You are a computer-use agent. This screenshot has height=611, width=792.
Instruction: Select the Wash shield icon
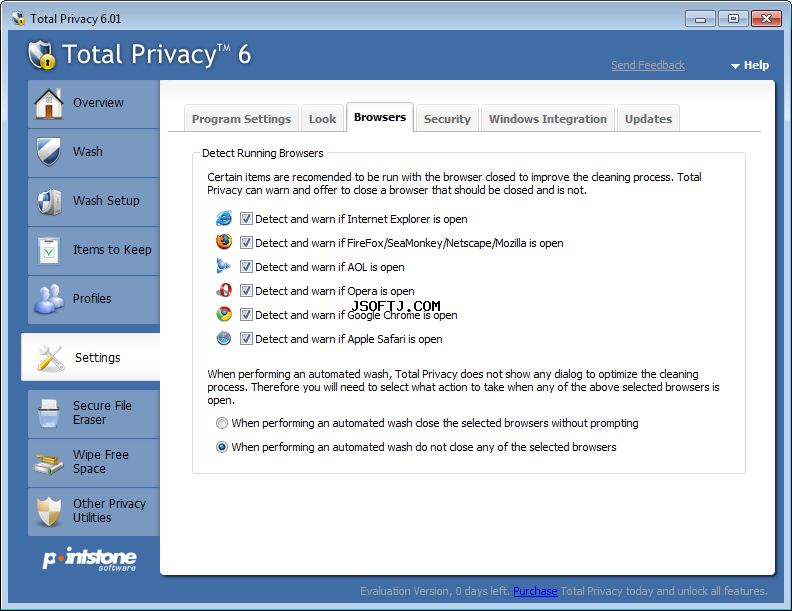[48, 152]
